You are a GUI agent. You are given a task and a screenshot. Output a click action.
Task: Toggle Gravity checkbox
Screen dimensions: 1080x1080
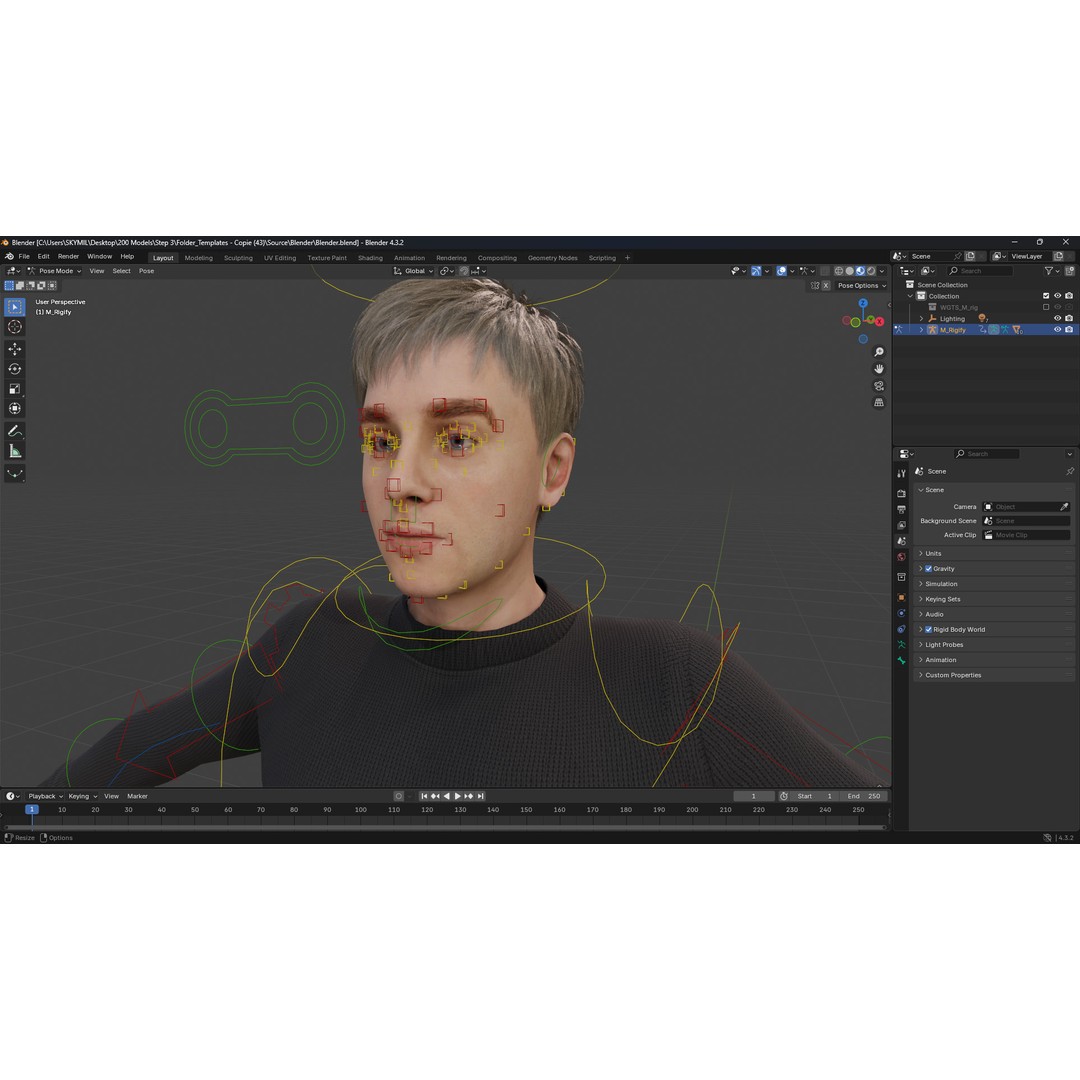click(x=928, y=569)
